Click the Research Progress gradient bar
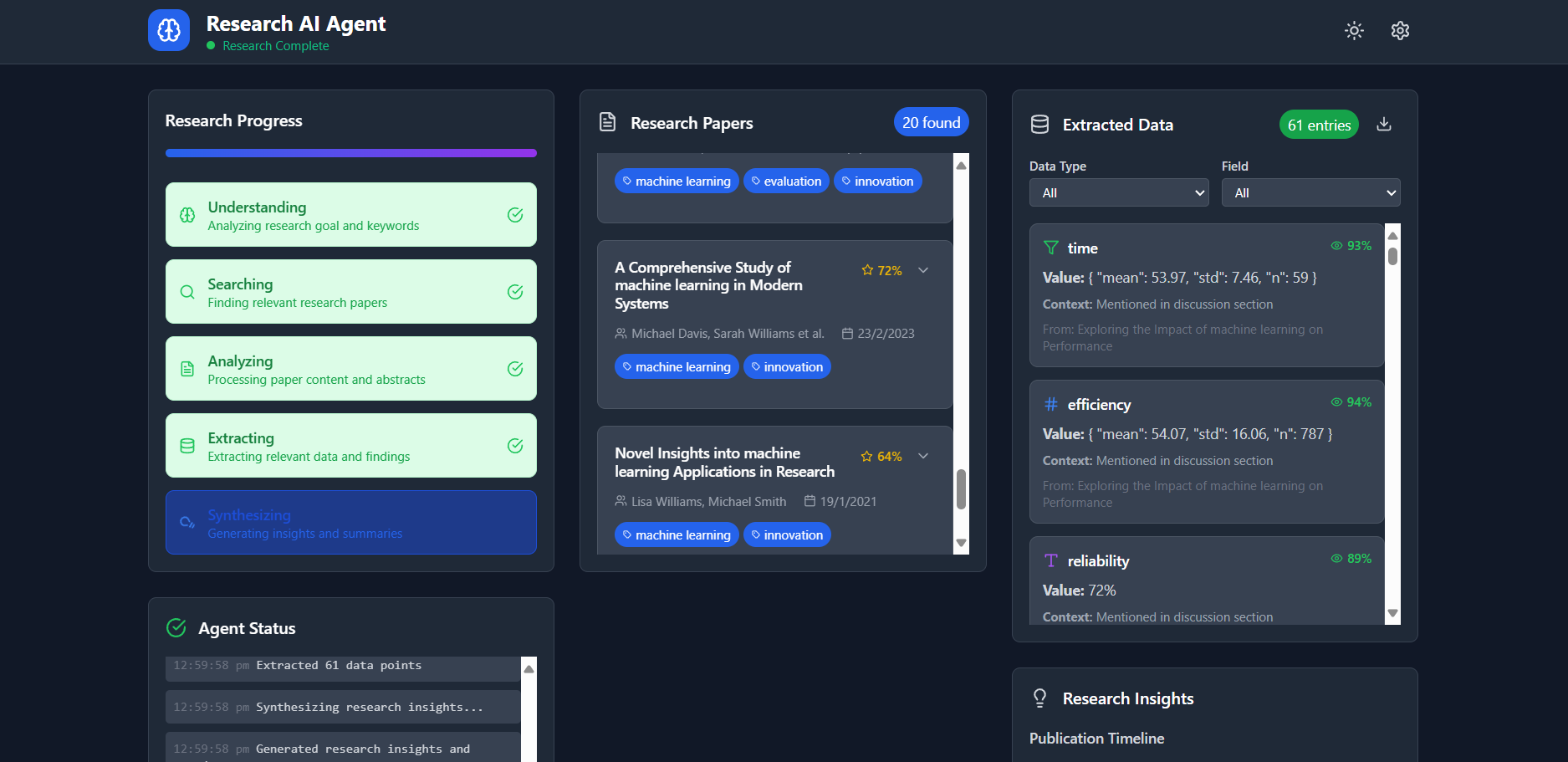 350,153
